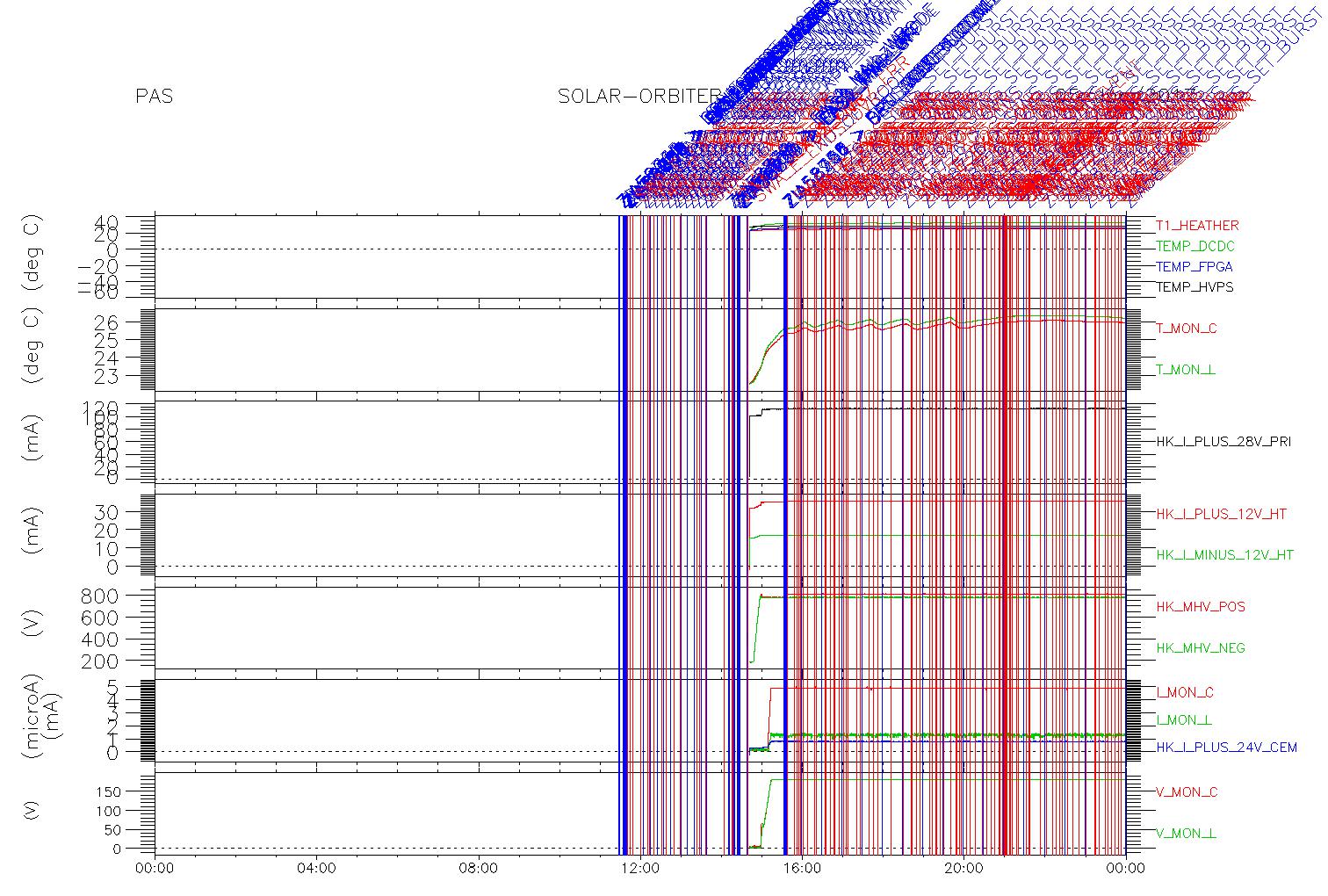This screenshot has height=896, width=1328.
Task: Click the SOLAR-ORBITER title text
Action: click(x=639, y=97)
